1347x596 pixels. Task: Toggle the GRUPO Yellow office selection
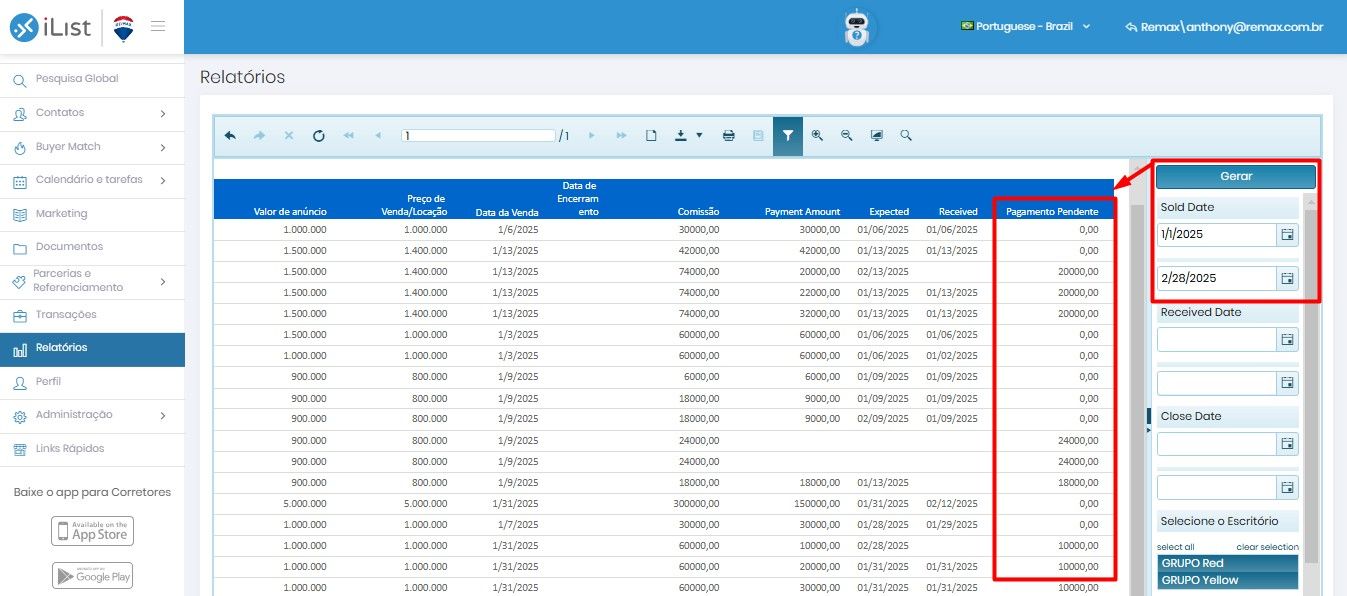pyautogui.click(x=1227, y=580)
